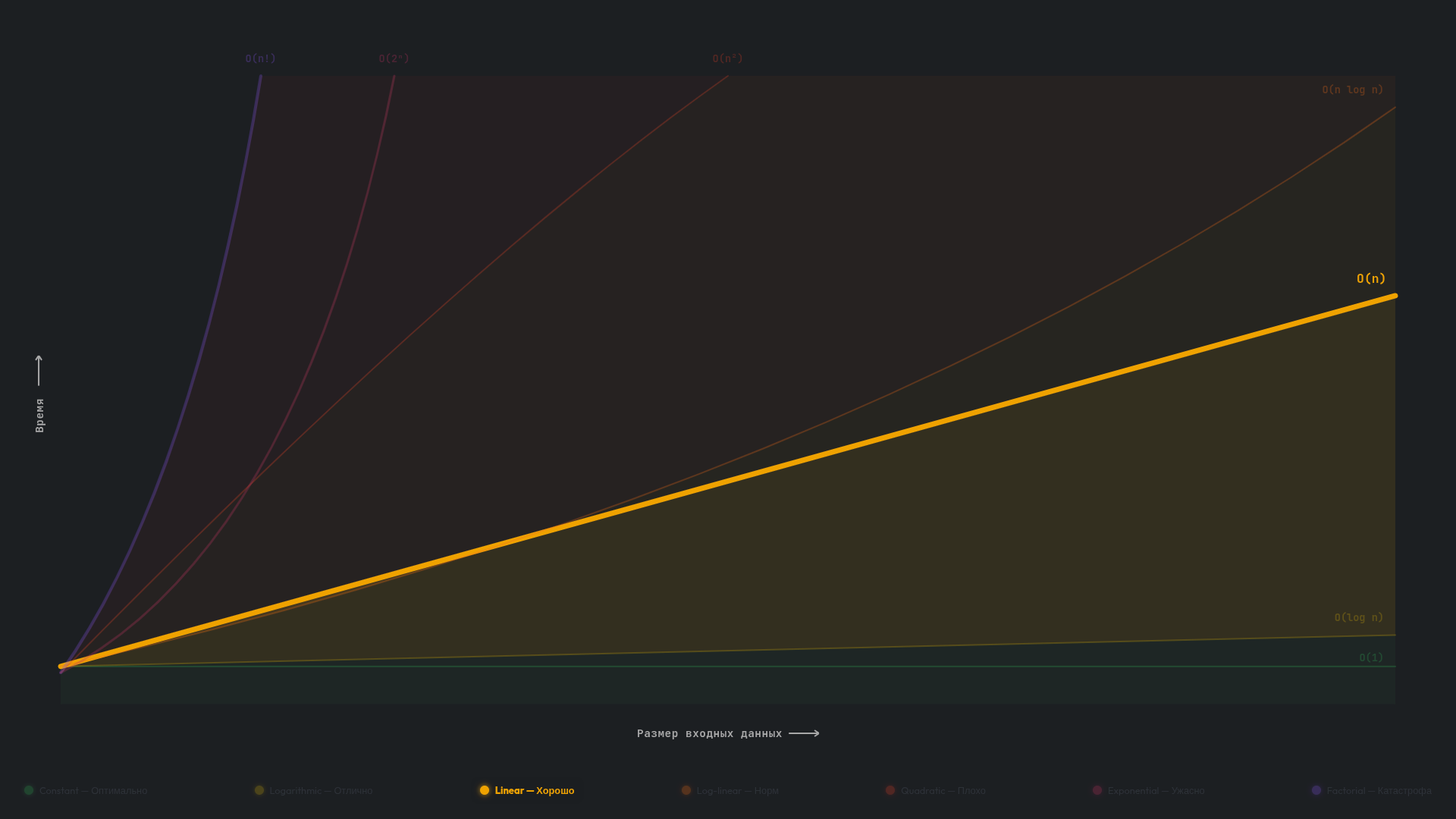Click the upward arrow above Время
This screenshot has height=819, width=1456.
[39, 370]
